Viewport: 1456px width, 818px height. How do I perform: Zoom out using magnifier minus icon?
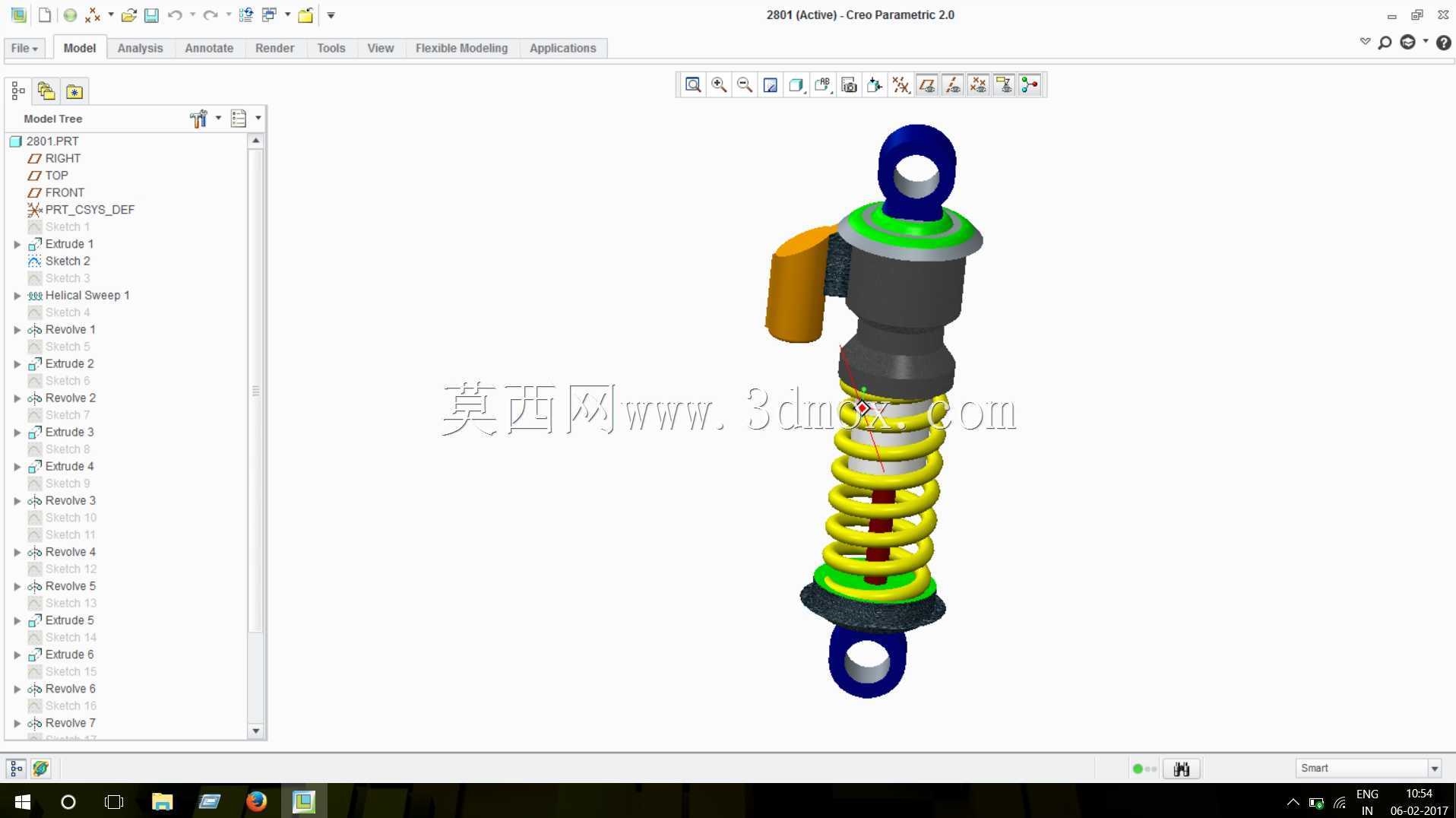pyautogui.click(x=745, y=84)
